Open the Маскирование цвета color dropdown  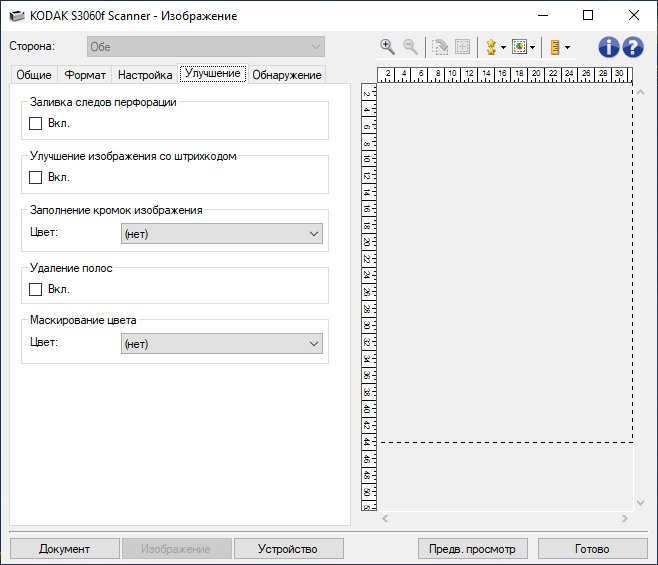click(x=222, y=344)
